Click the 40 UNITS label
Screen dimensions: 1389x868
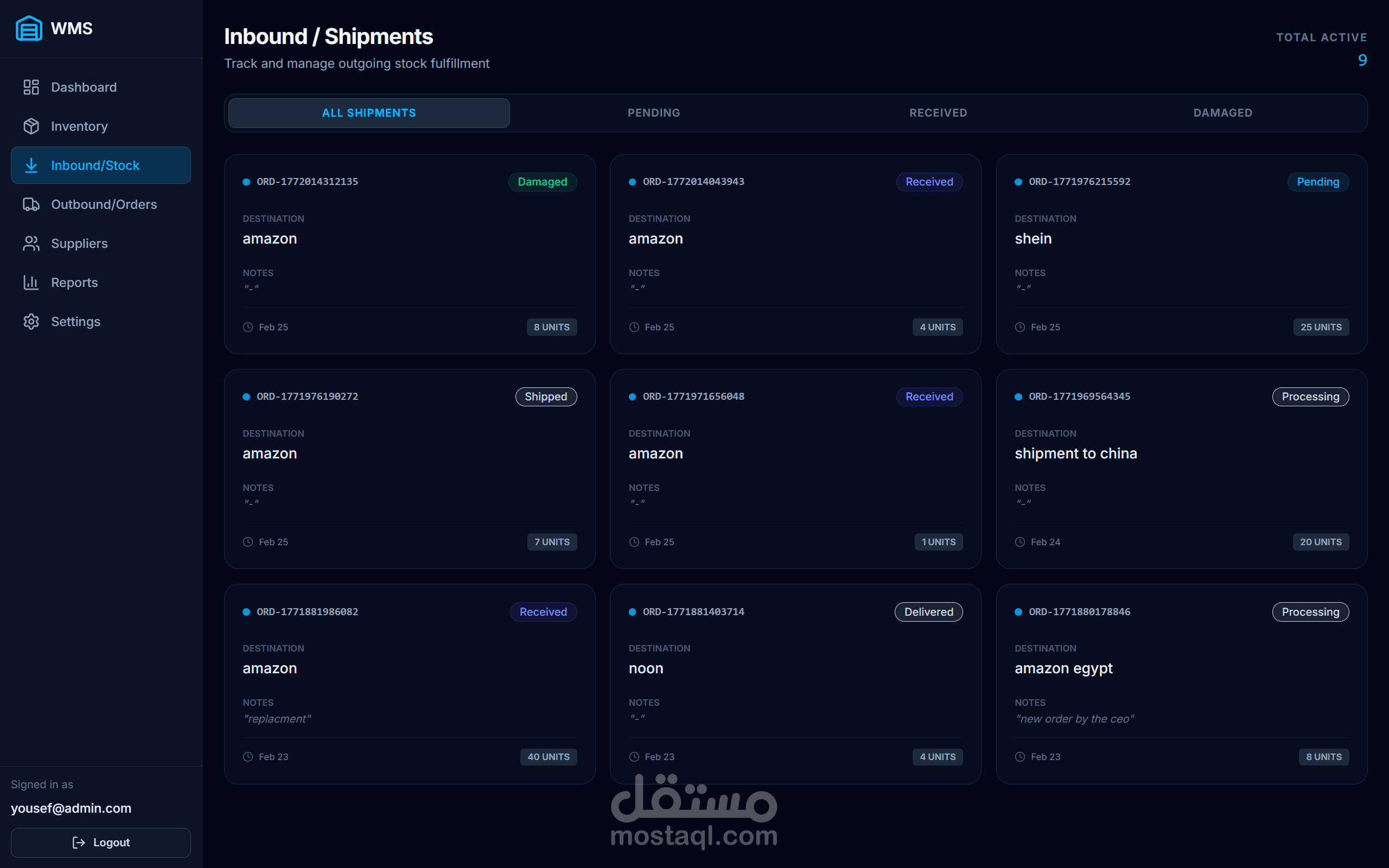coord(548,757)
